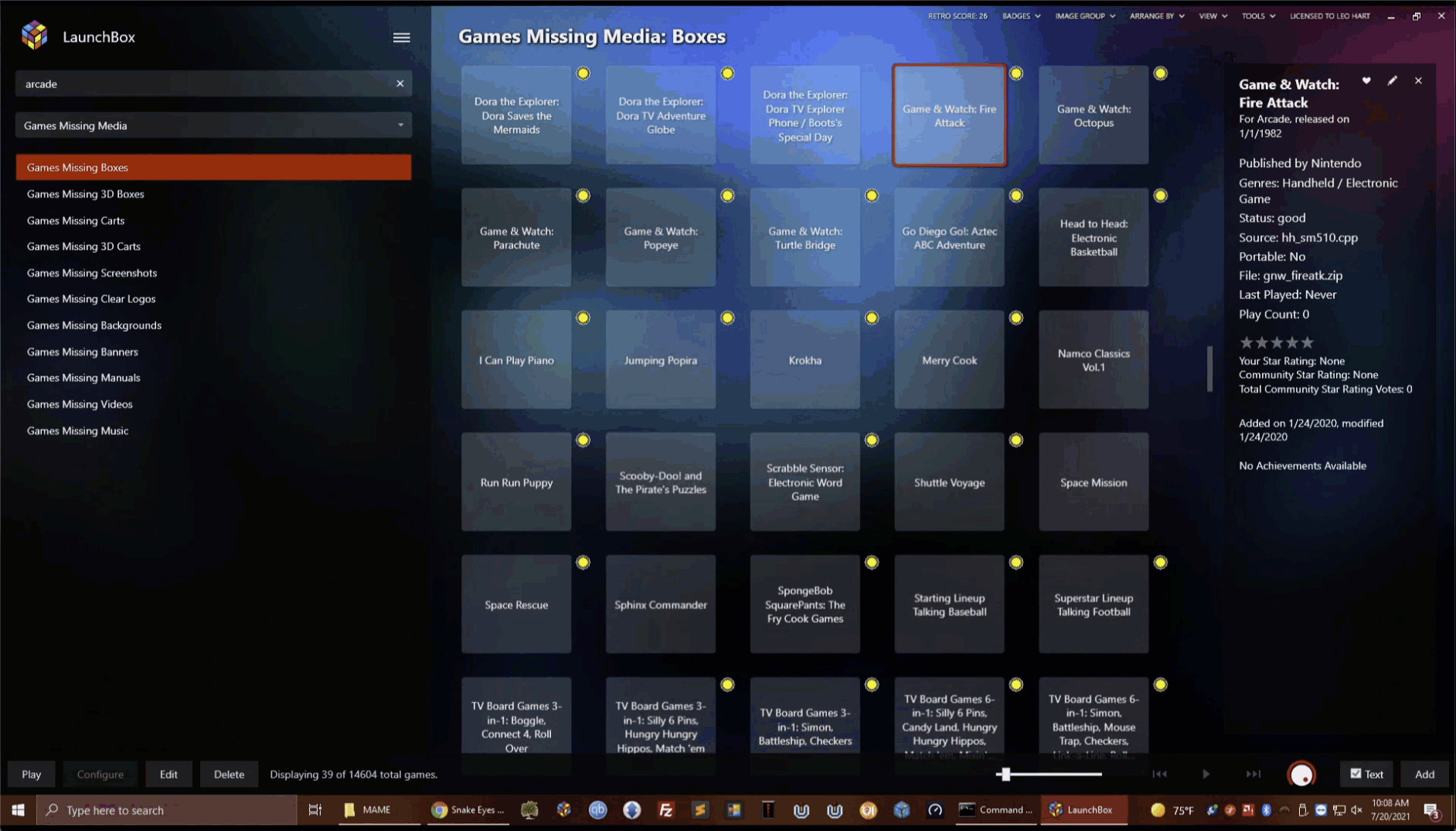Adjust the box size zoom slider
1456x831 pixels.
tap(1005, 774)
